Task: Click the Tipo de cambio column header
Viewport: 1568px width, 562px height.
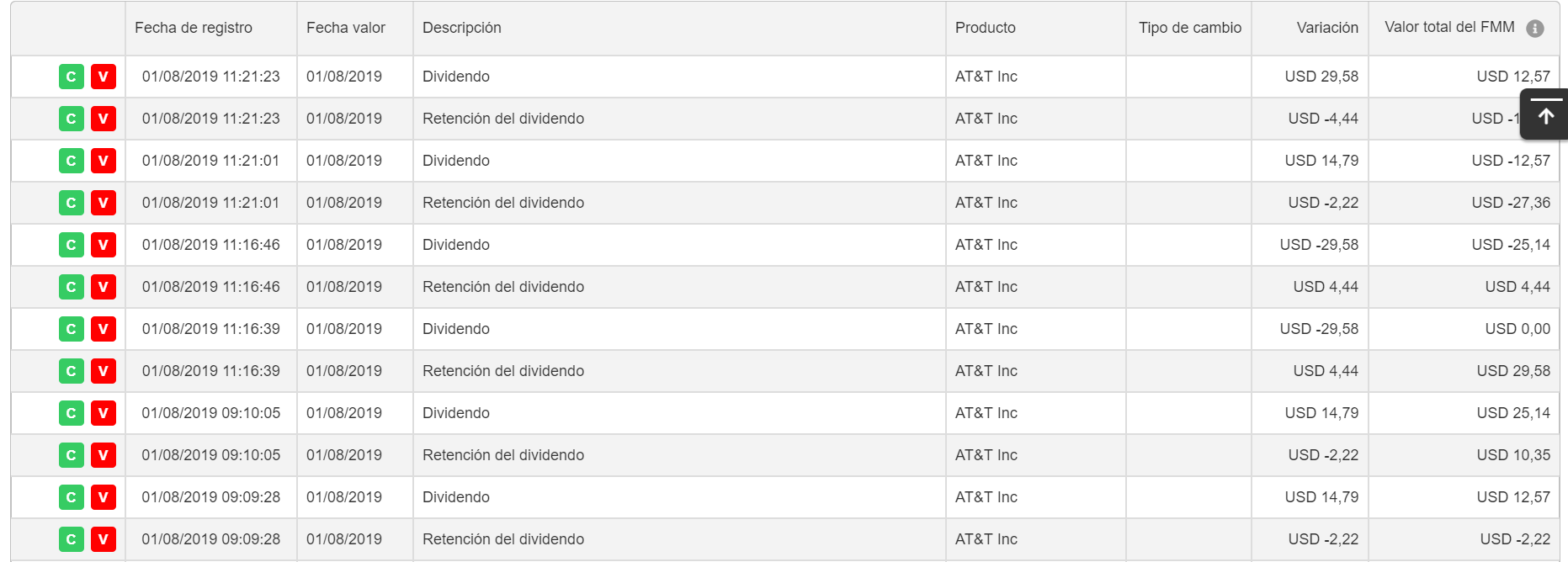Action: click(1190, 28)
